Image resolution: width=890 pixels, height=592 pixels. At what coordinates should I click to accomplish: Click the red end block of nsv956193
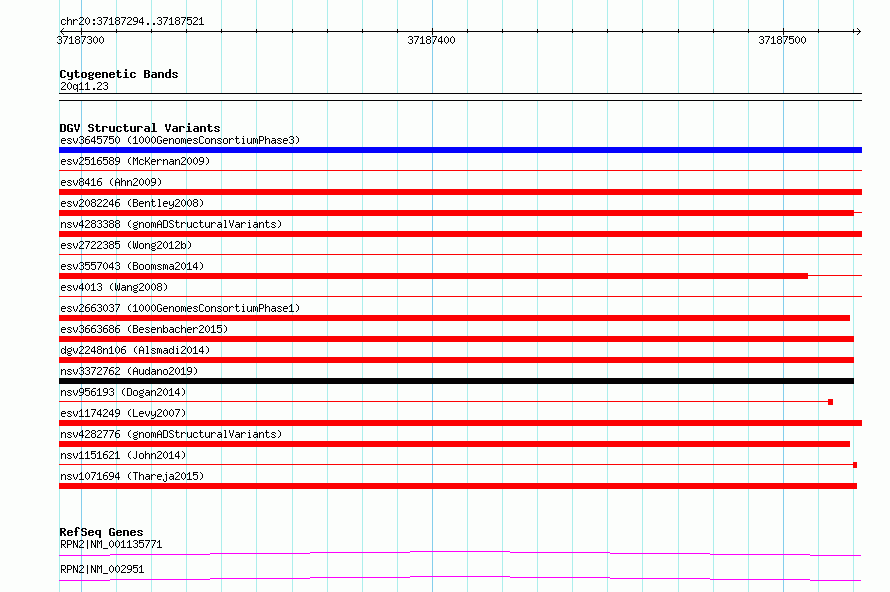830,402
